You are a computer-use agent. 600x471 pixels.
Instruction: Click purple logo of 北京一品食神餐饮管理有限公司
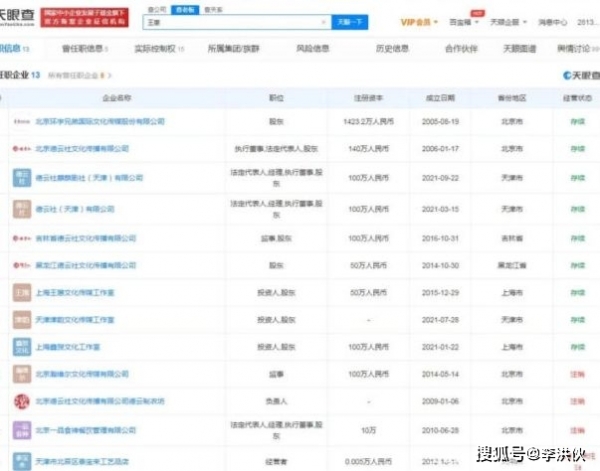22,430
